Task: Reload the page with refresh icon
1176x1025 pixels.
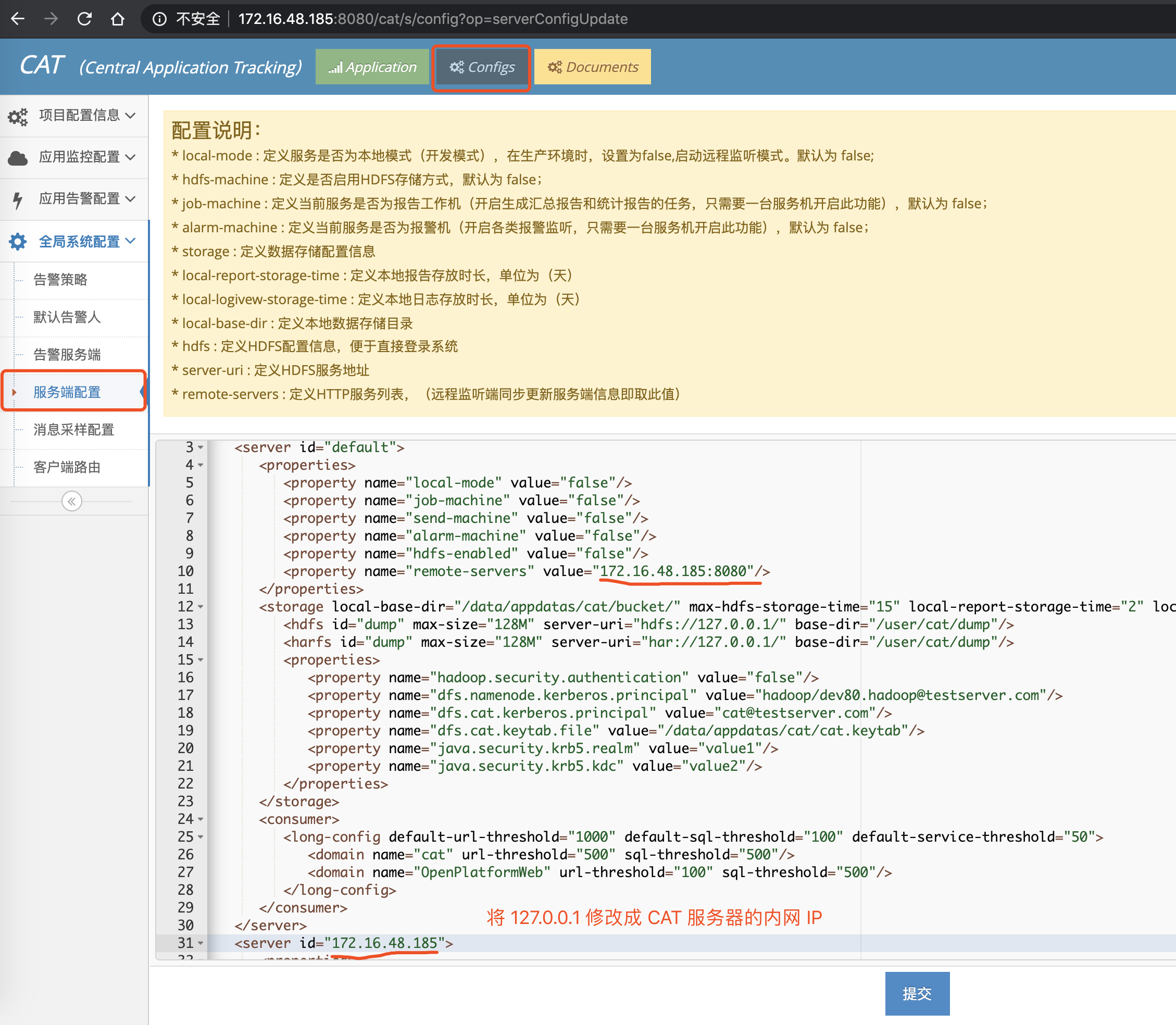Action: (85, 19)
